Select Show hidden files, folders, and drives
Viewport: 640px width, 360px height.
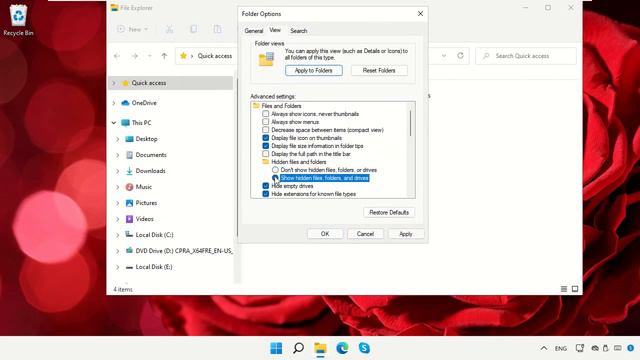pos(275,178)
